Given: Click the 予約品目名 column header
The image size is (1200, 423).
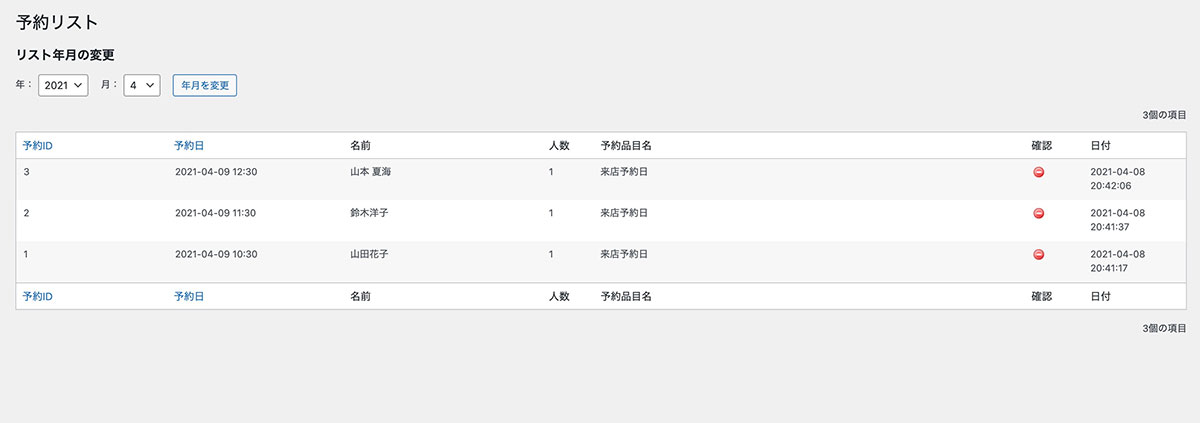Looking at the screenshot, I should [626, 146].
